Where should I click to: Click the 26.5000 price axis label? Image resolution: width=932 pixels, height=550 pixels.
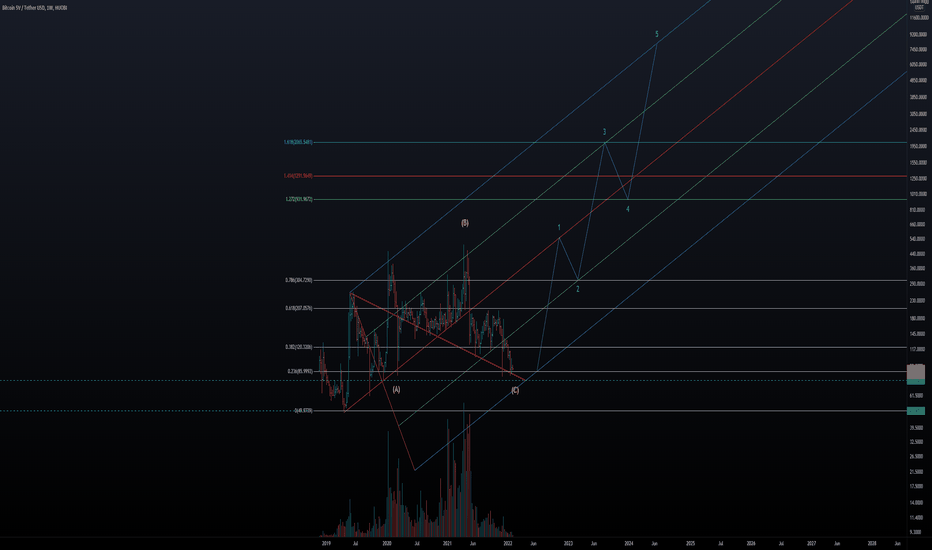917,457
